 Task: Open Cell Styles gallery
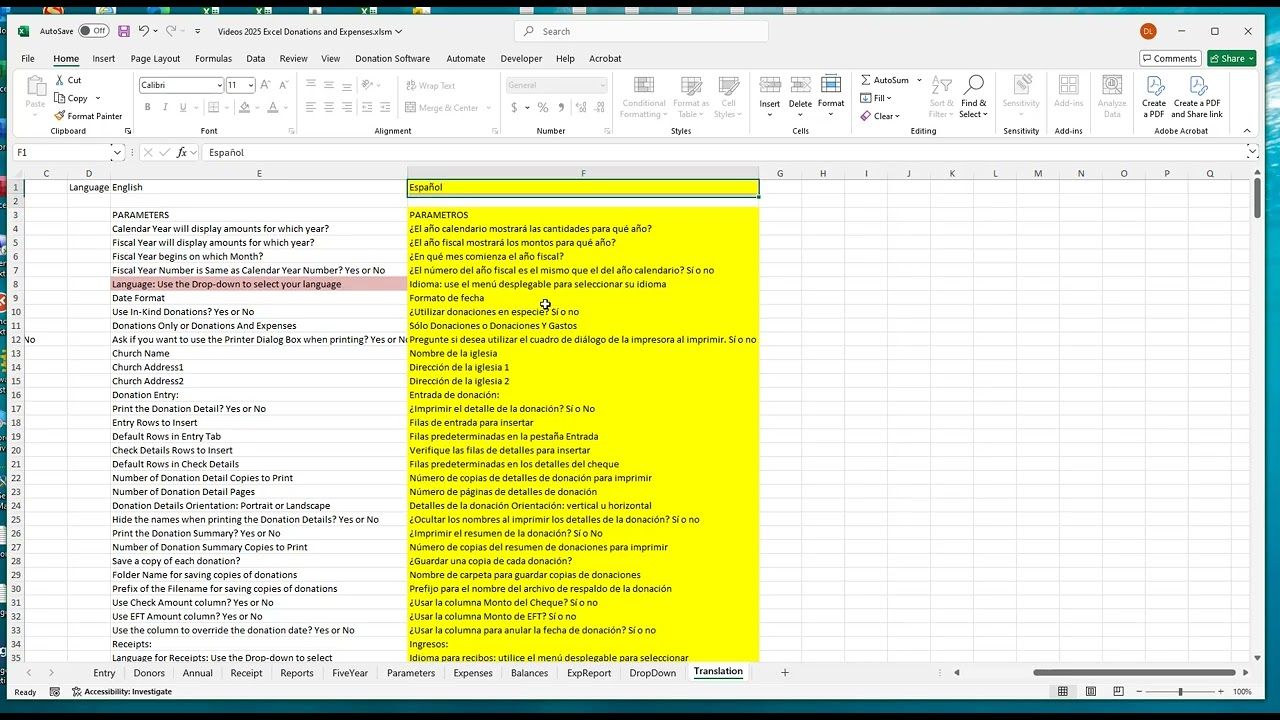click(728, 97)
